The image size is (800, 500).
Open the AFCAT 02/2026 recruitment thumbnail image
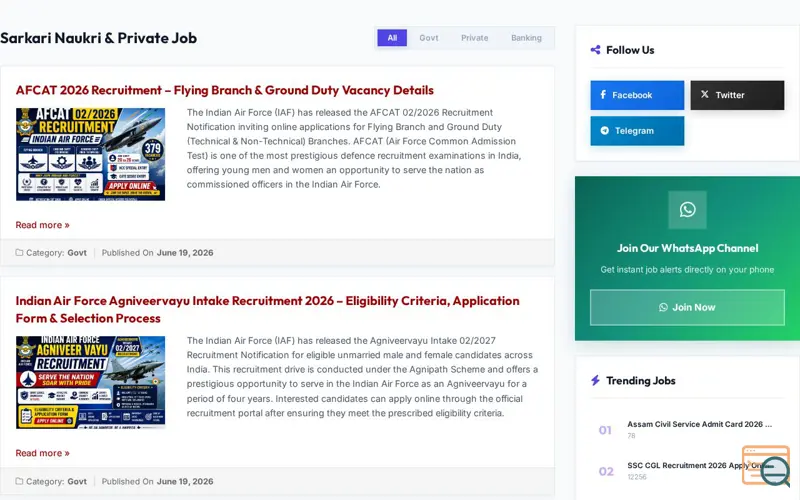click(90, 154)
